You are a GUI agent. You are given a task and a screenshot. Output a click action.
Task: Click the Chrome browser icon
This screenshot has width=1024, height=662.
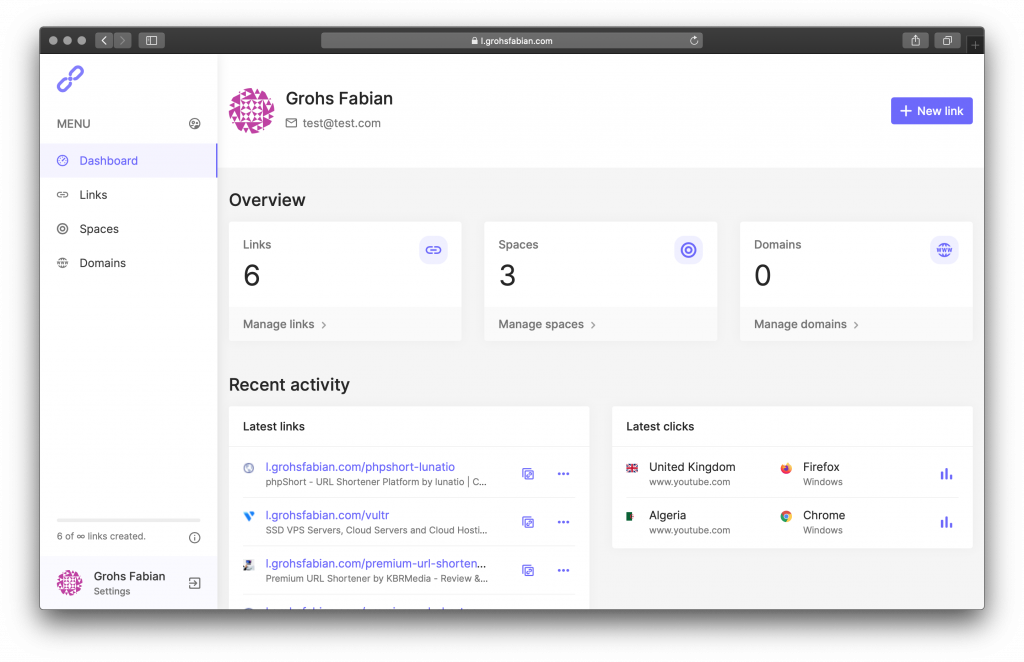786,516
